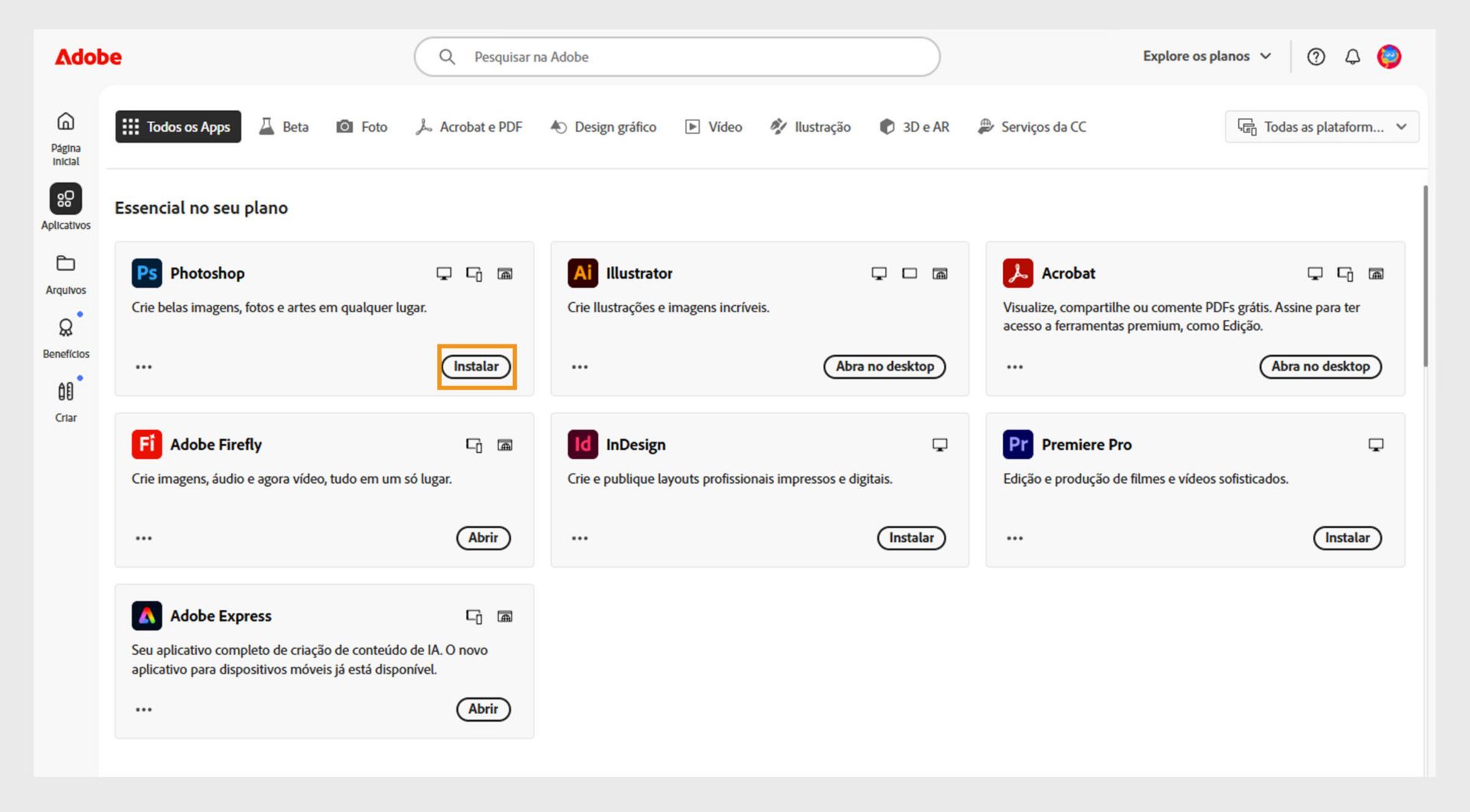This screenshot has width=1470, height=812.
Task: Expand Explore os planos dropdown
Action: point(1207,57)
